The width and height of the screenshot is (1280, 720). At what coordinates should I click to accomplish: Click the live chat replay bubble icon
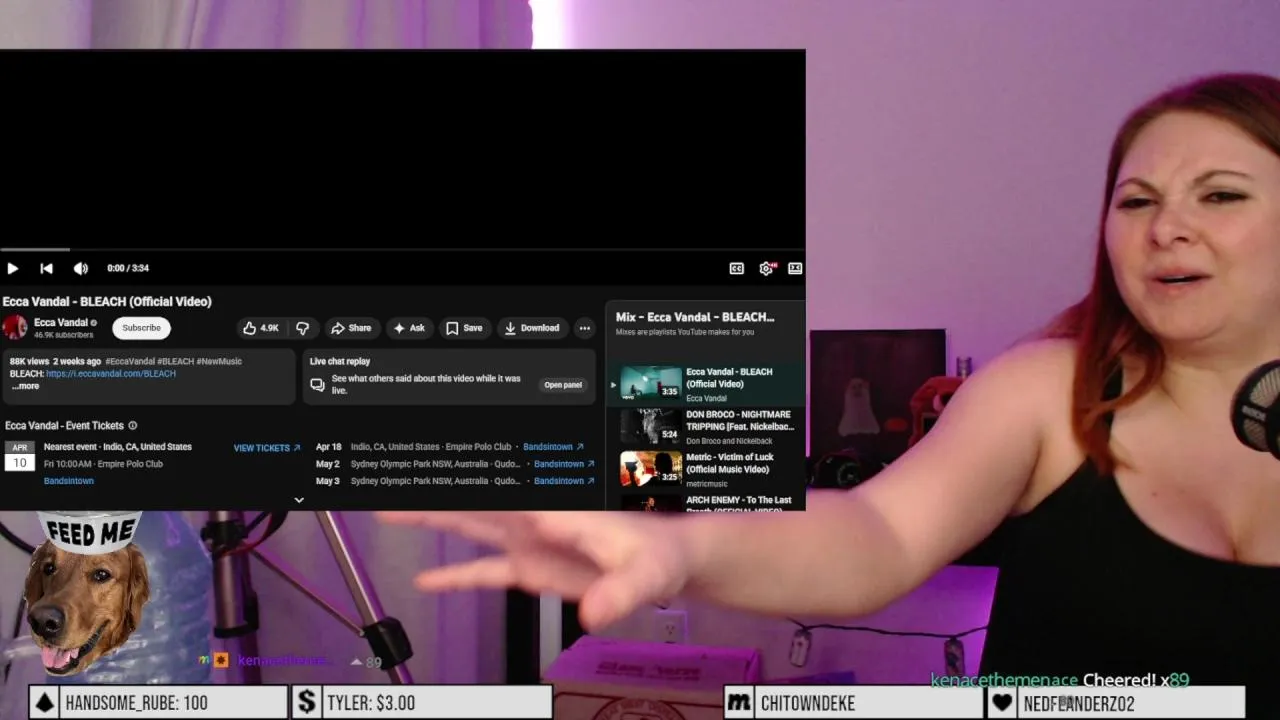click(x=317, y=385)
